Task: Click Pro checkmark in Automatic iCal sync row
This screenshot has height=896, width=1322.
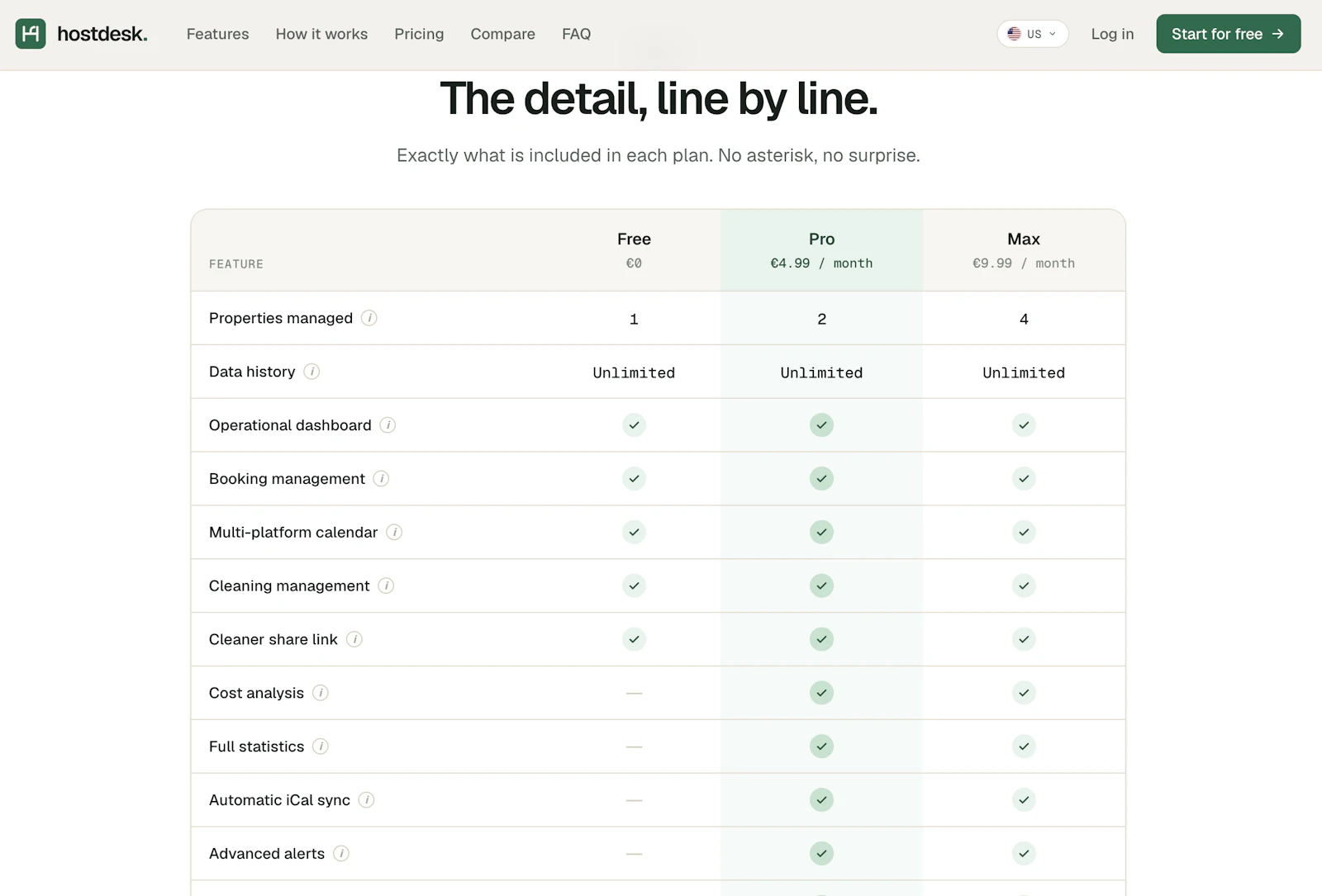Action: point(821,800)
